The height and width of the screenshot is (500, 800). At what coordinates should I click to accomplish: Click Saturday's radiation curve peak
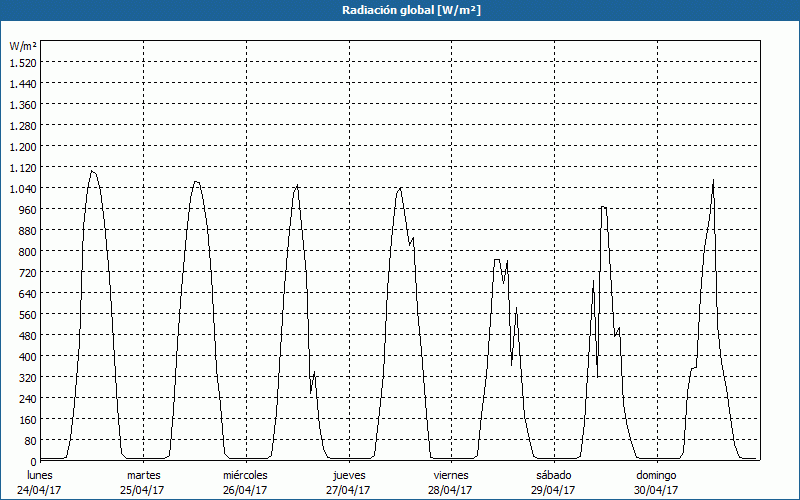[604, 207]
